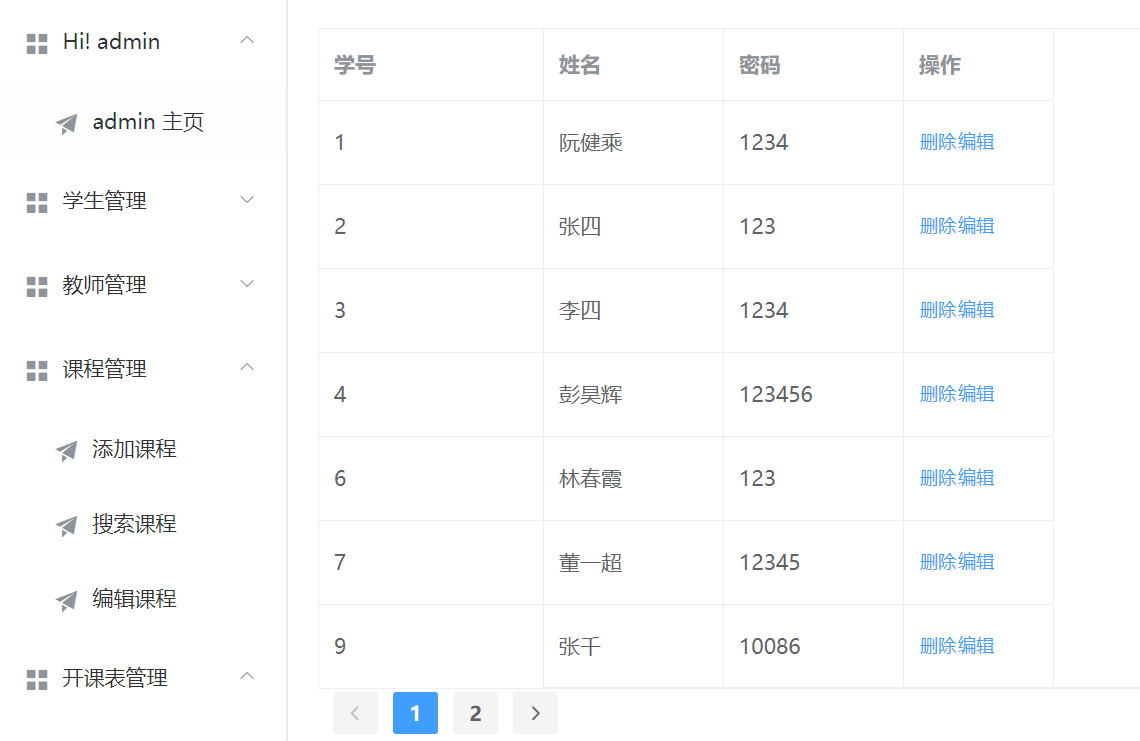
Task: Click paper plane icon beside 添加课程
Action: tap(67, 451)
